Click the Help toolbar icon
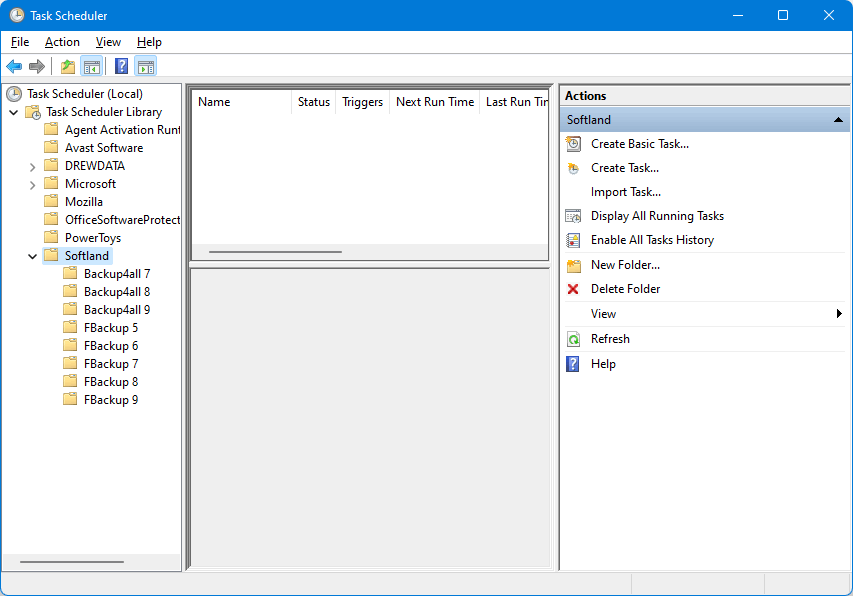The image size is (853, 596). [x=121, y=66]
